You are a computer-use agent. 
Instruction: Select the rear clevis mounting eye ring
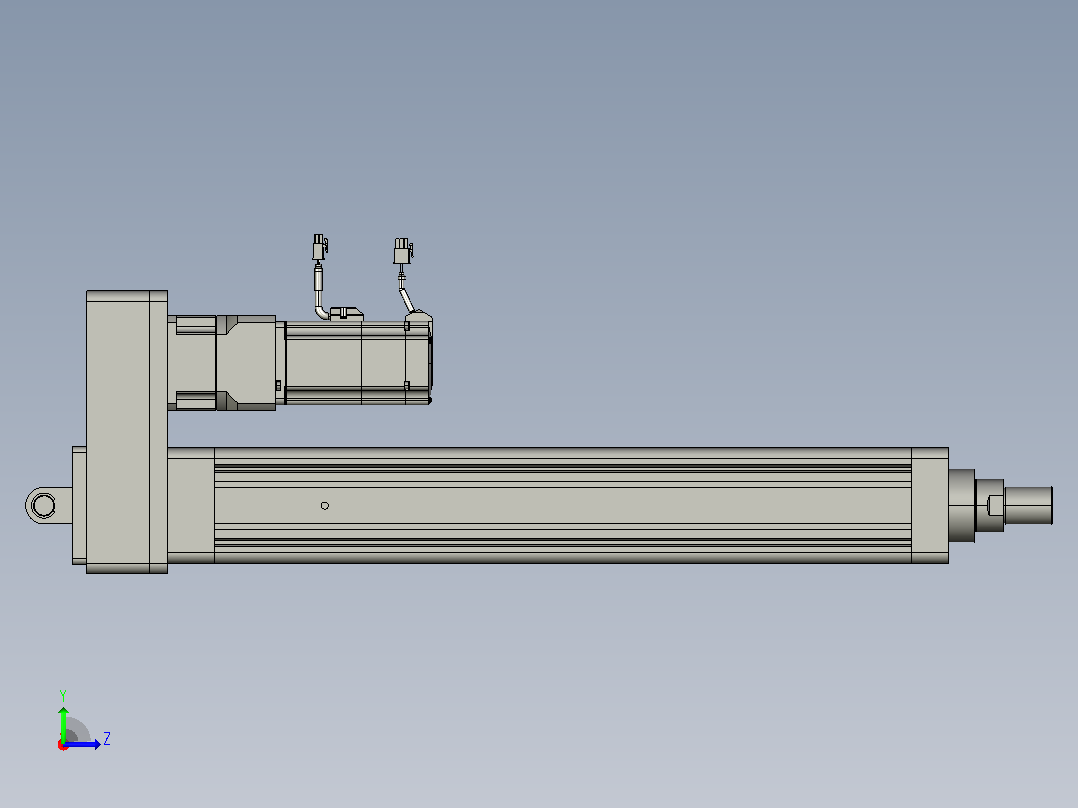coord(43,505)
